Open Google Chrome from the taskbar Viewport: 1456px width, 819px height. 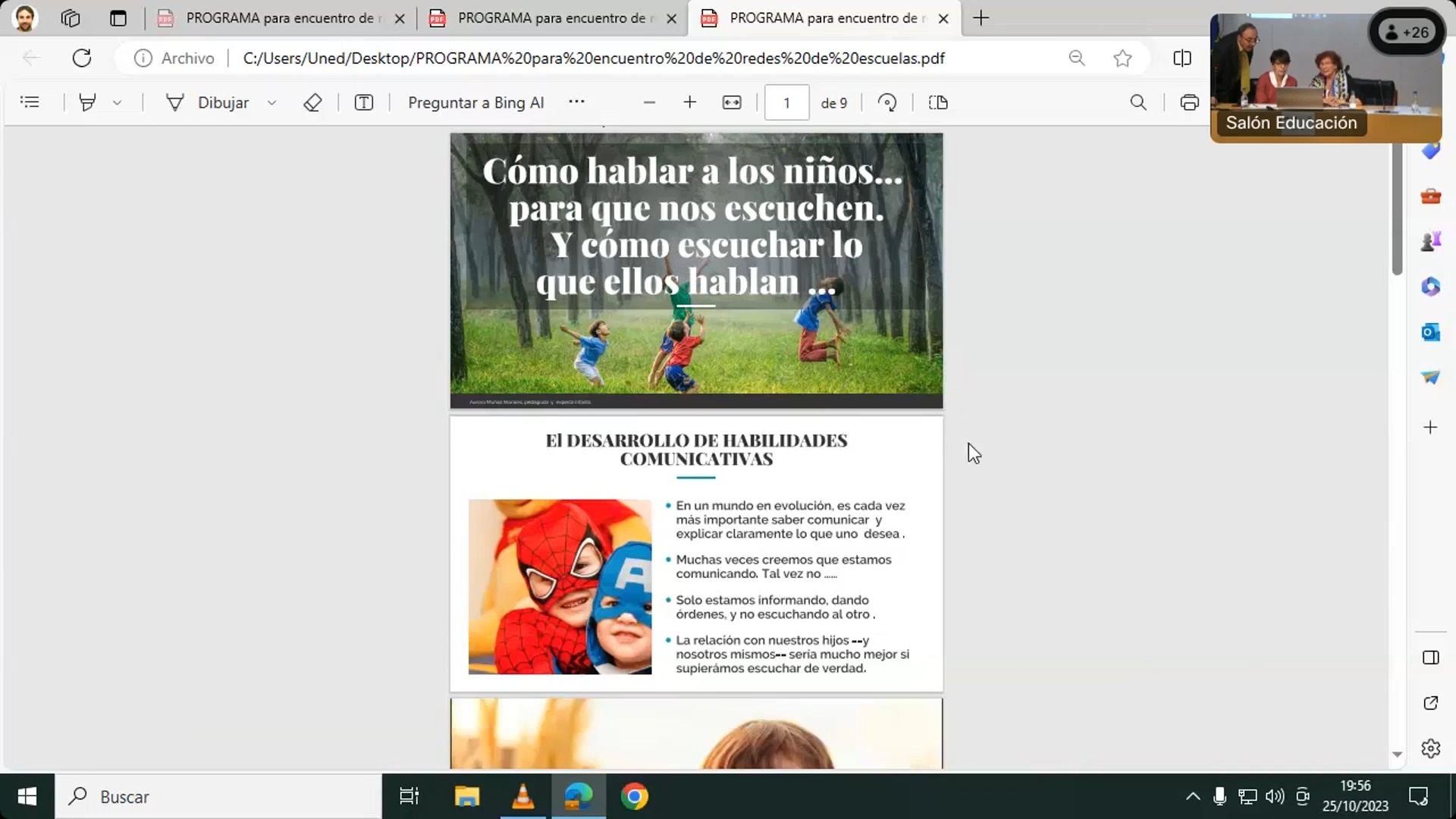tap(634, 796)
